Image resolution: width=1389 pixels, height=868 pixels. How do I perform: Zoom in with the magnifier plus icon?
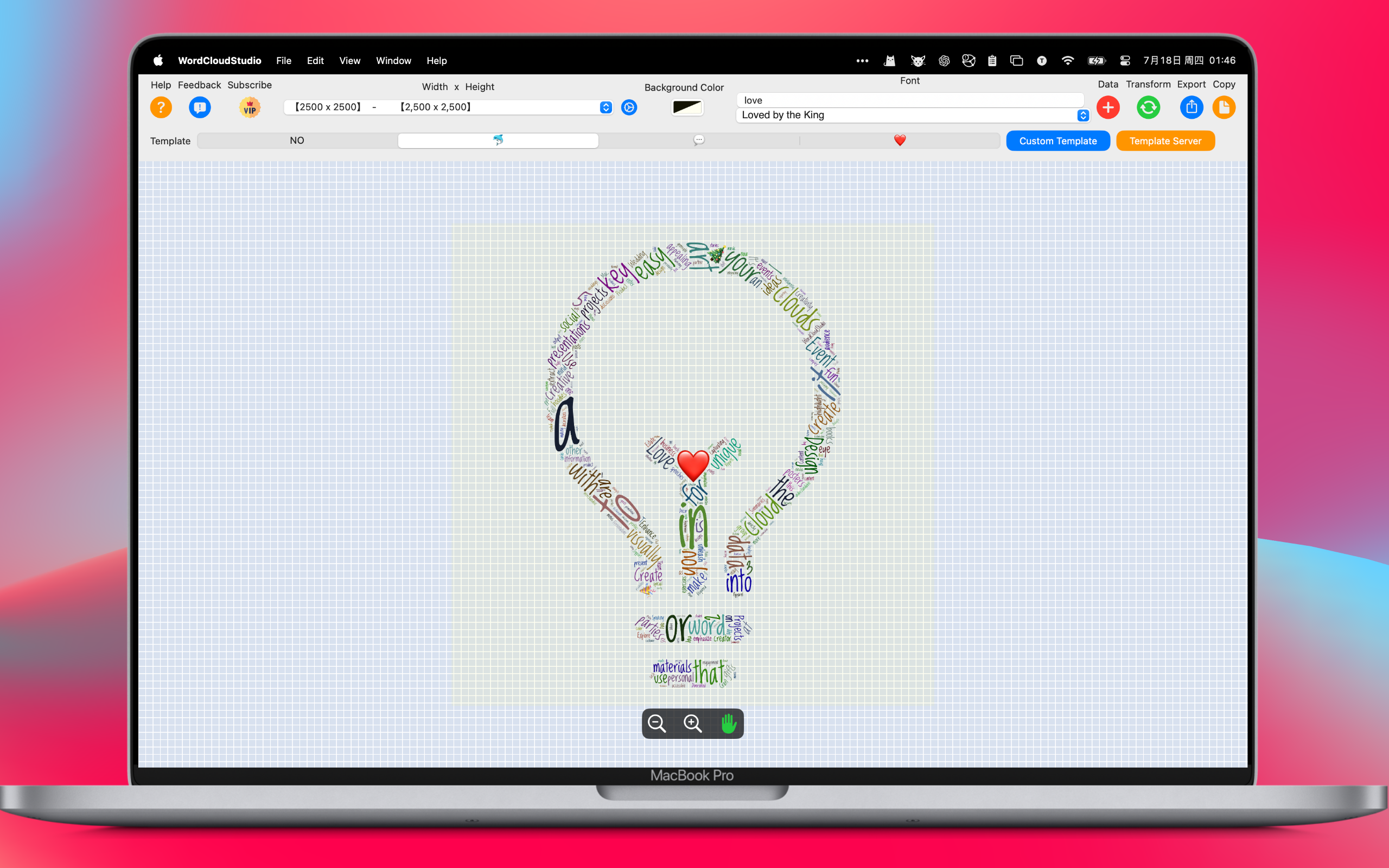(x=693, y=723)
